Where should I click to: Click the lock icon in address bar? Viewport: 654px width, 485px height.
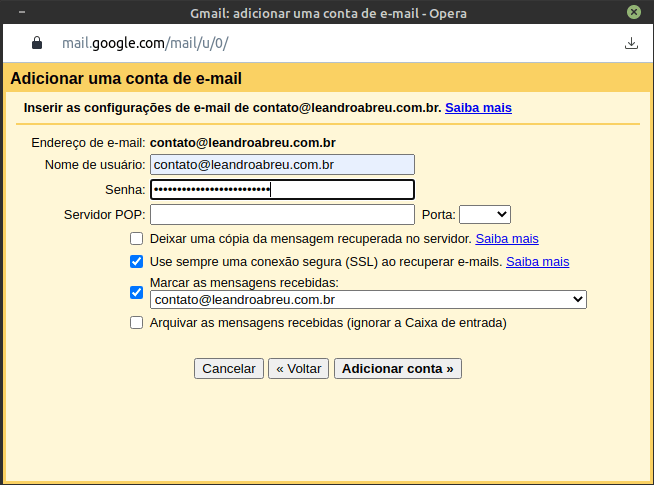(37, 43)
